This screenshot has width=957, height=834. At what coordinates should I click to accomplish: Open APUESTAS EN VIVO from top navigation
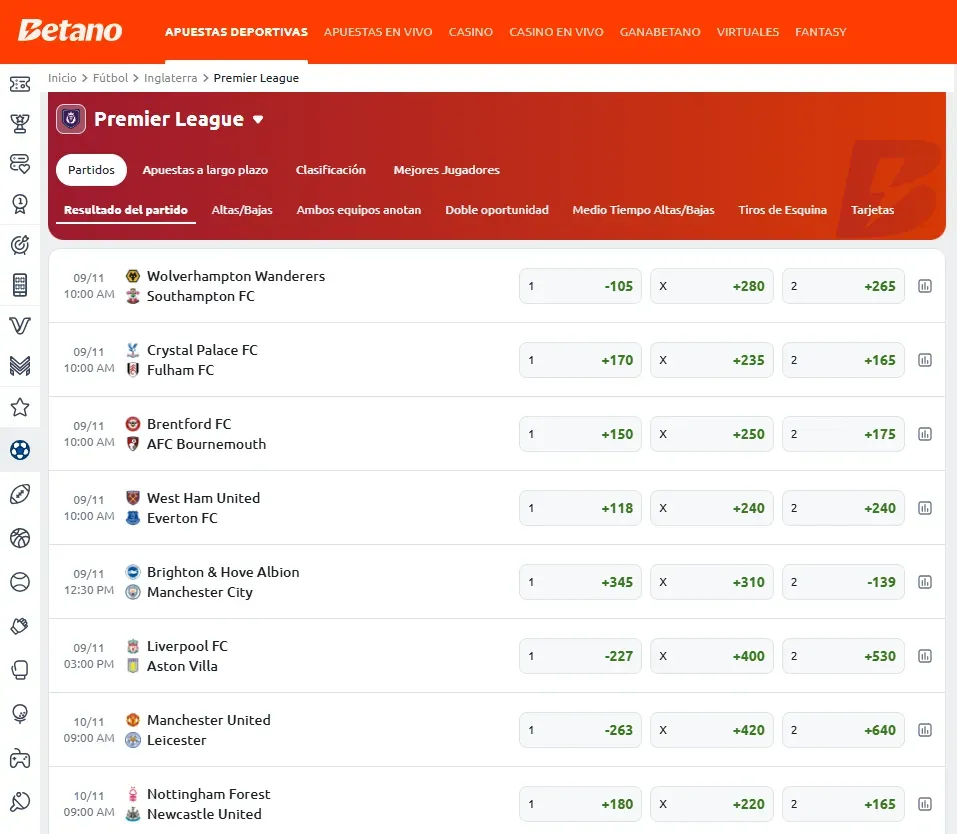click(x=378, y=31)
